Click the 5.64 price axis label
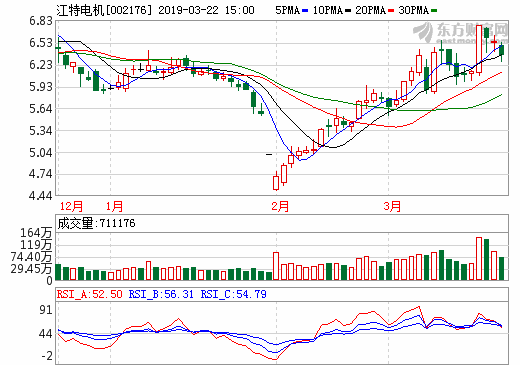This screenshot has width=520, height=365. click(41, 109)
